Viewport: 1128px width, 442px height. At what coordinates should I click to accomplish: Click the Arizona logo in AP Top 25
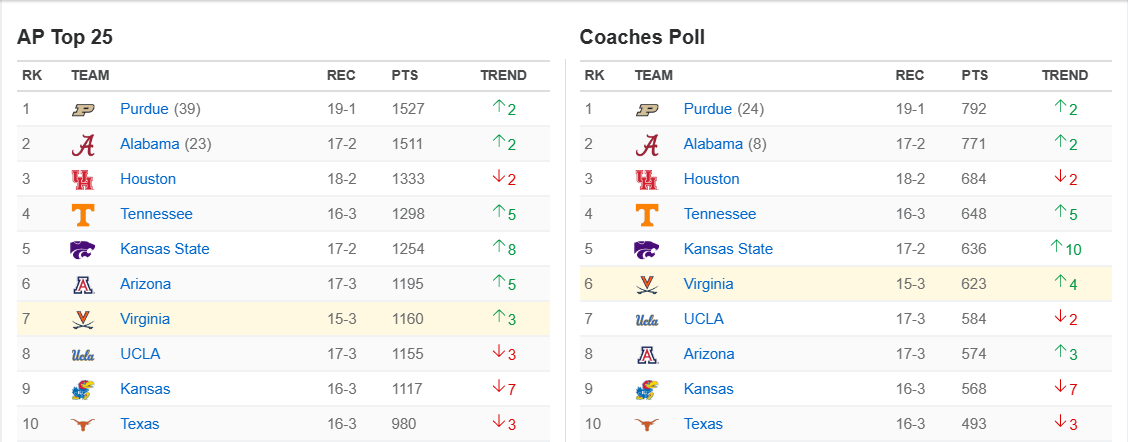(x=83, y=284)
